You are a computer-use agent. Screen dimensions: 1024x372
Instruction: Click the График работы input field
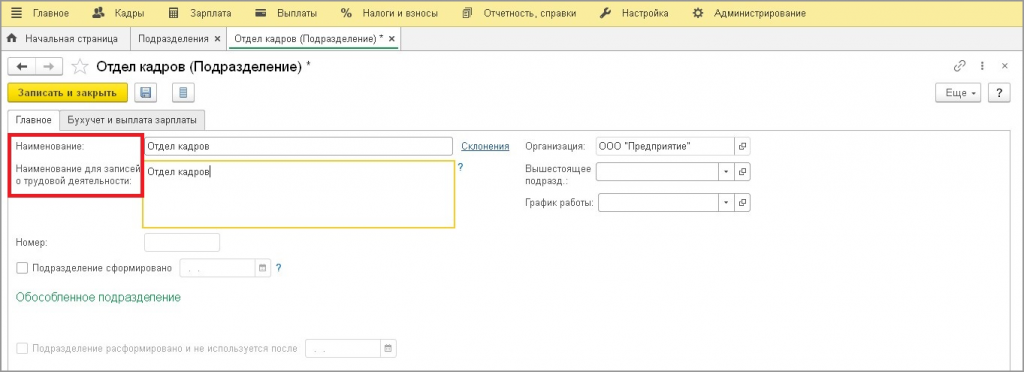pos(658,203)
